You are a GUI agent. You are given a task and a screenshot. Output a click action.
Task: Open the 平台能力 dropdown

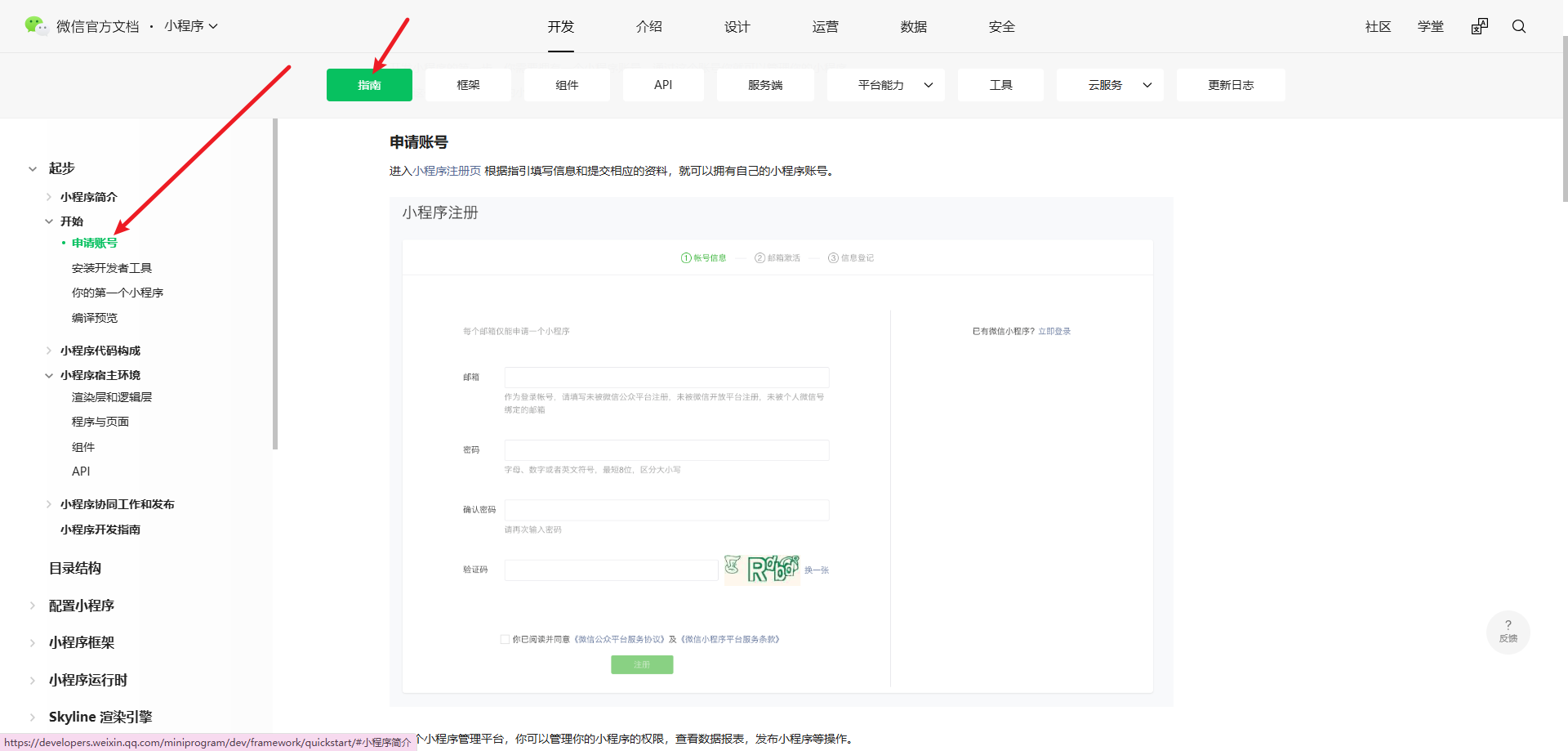[886, 85]
